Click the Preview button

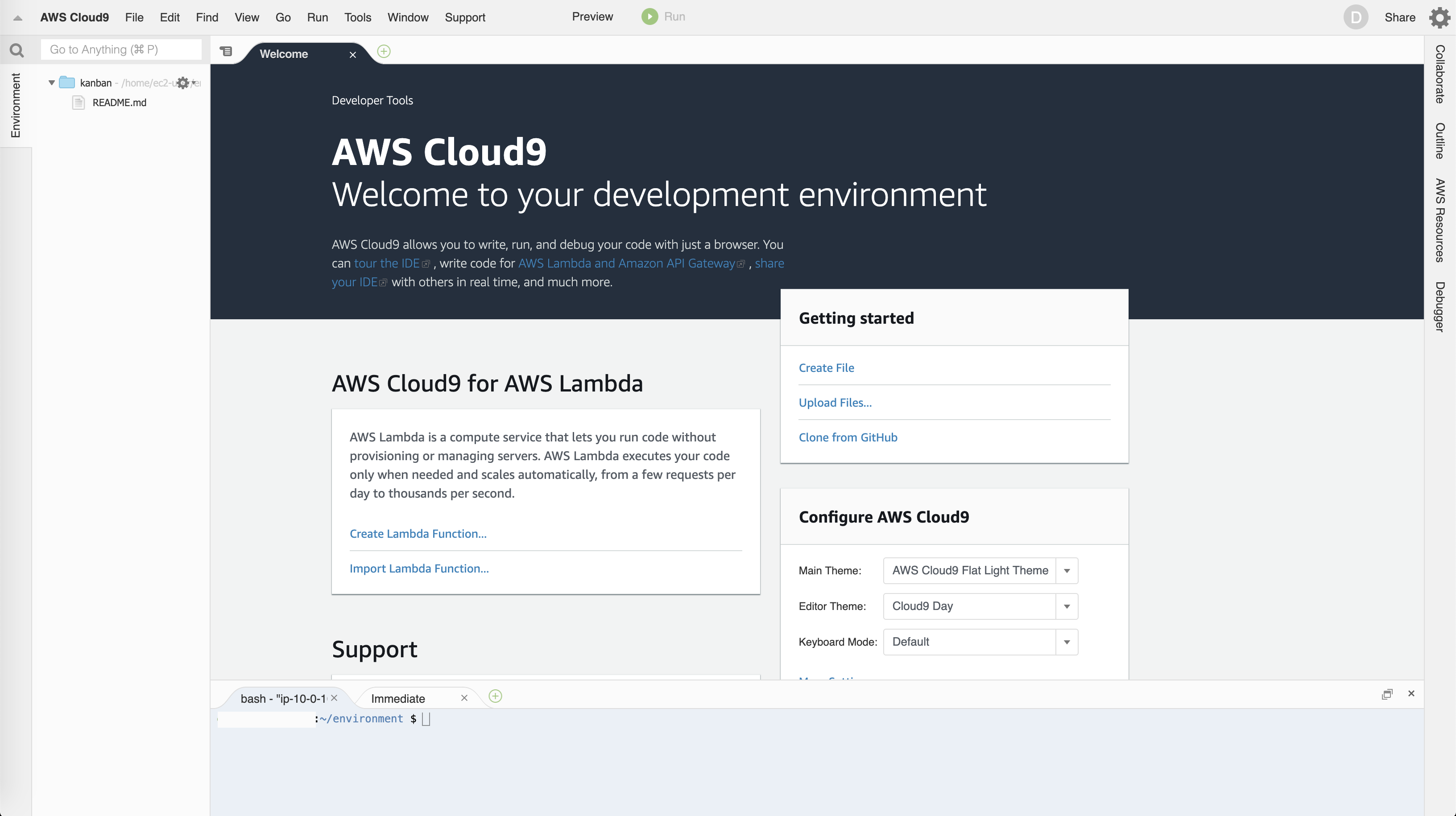[592, 16]
